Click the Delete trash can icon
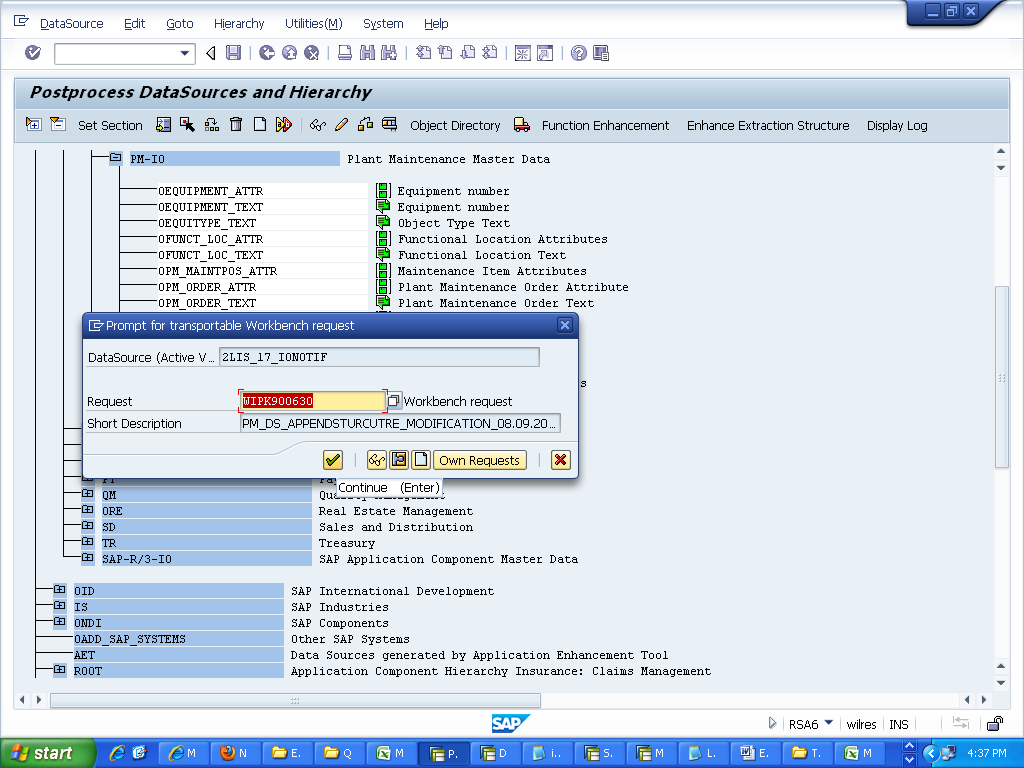 click(x=236, y=124)
